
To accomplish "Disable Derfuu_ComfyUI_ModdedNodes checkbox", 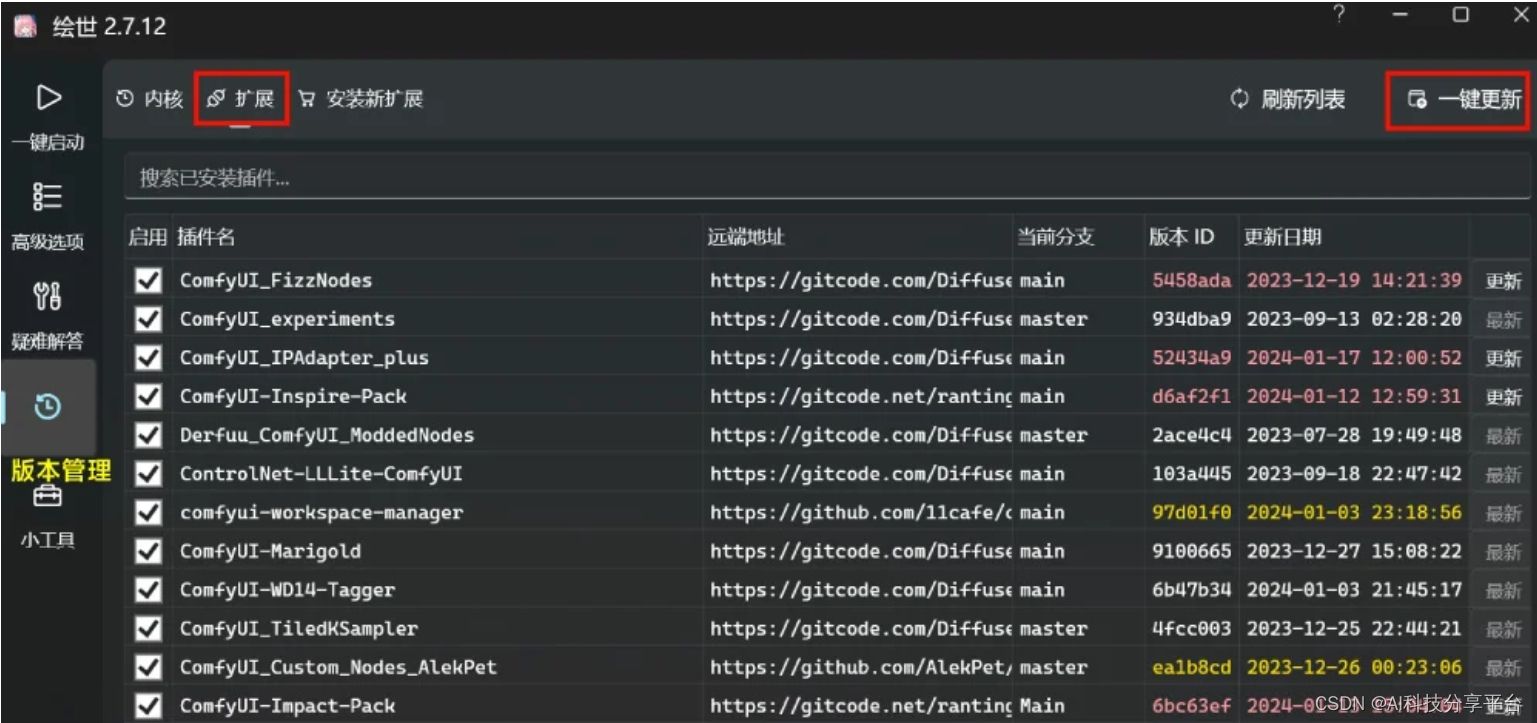I will [x=148, y=436].
